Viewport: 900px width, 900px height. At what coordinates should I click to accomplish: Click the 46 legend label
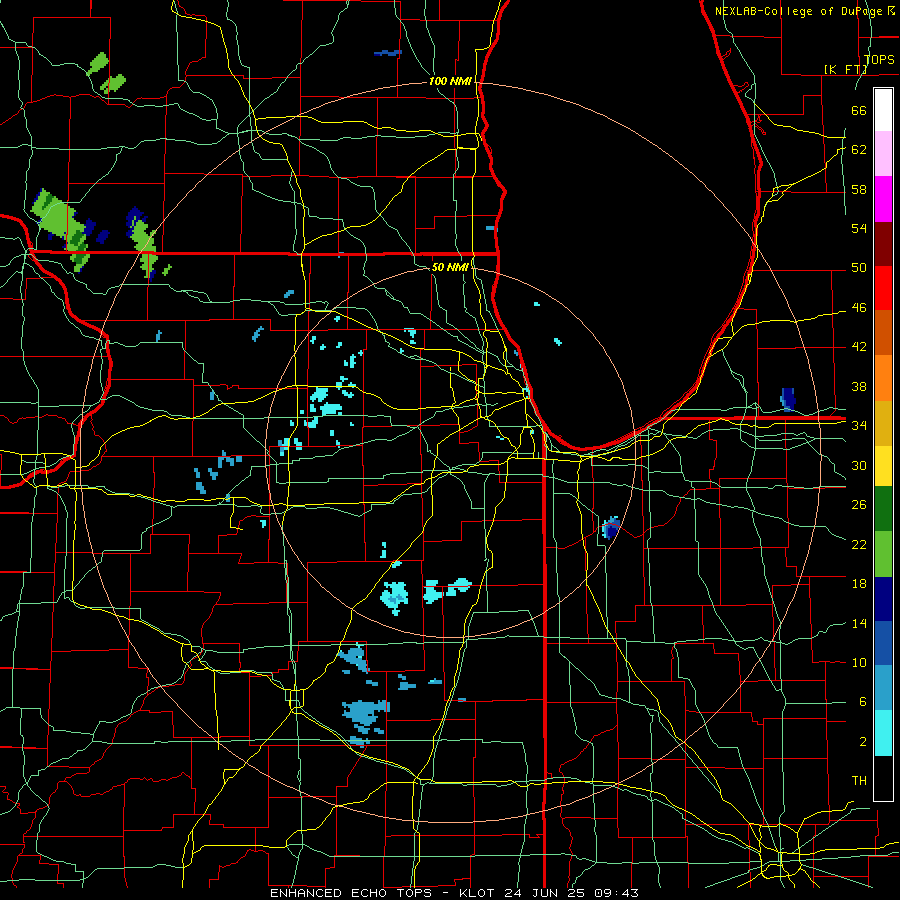(x=859, y=308)
